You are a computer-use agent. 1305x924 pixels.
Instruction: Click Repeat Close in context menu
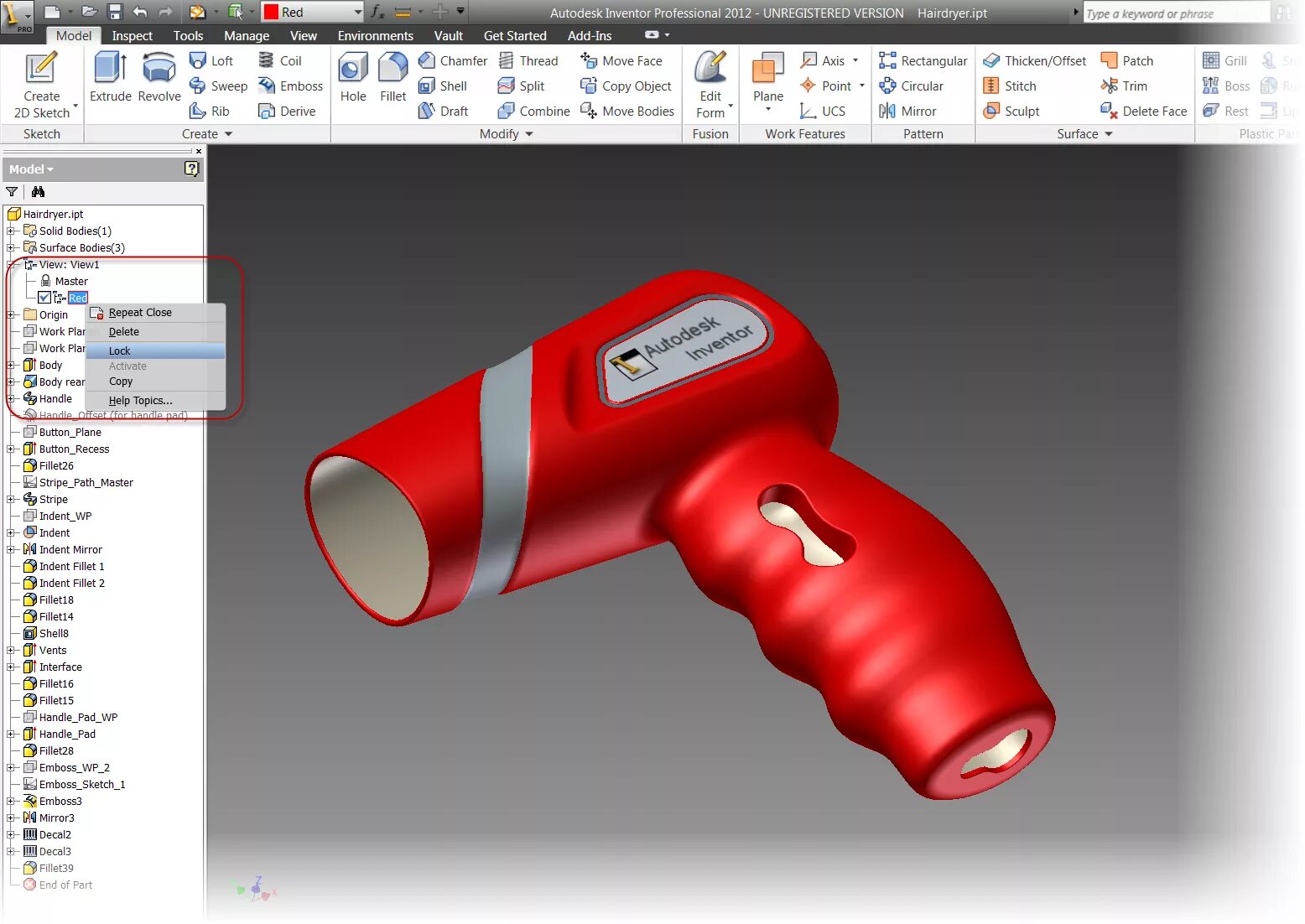click(x=155, y=313)
